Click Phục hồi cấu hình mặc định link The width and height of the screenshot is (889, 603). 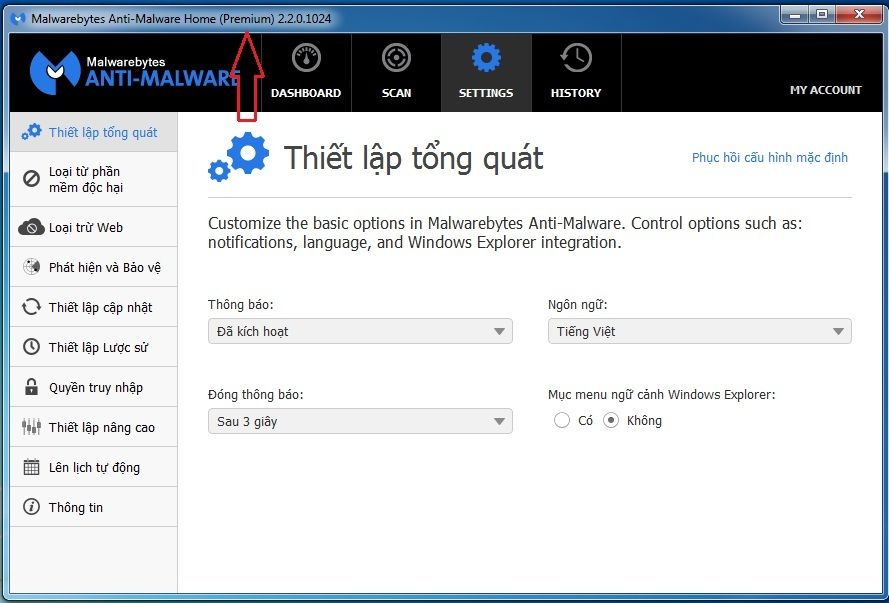(x=769, y=158)
